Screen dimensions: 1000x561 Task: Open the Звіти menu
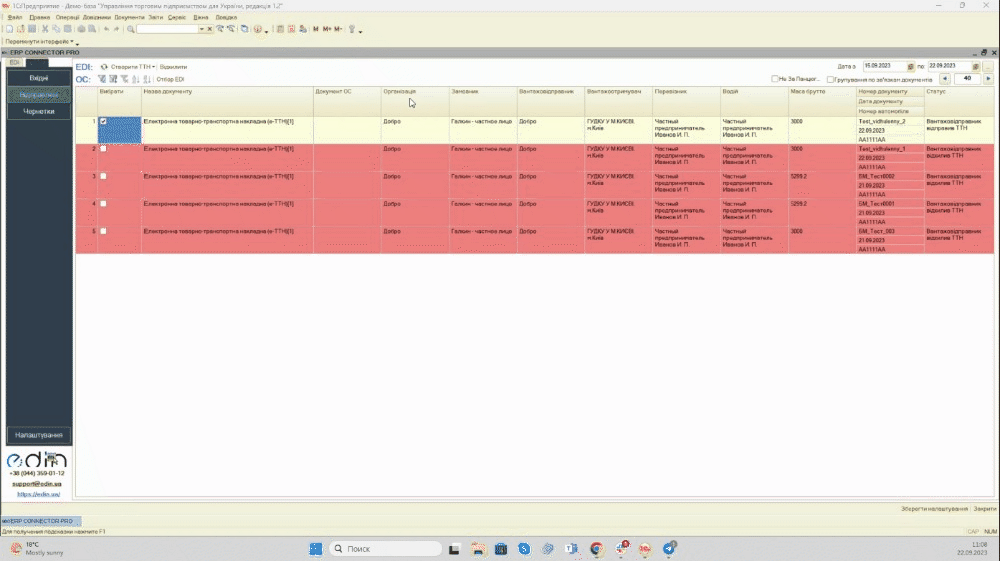pyautogui.click(x=156, y=17)
